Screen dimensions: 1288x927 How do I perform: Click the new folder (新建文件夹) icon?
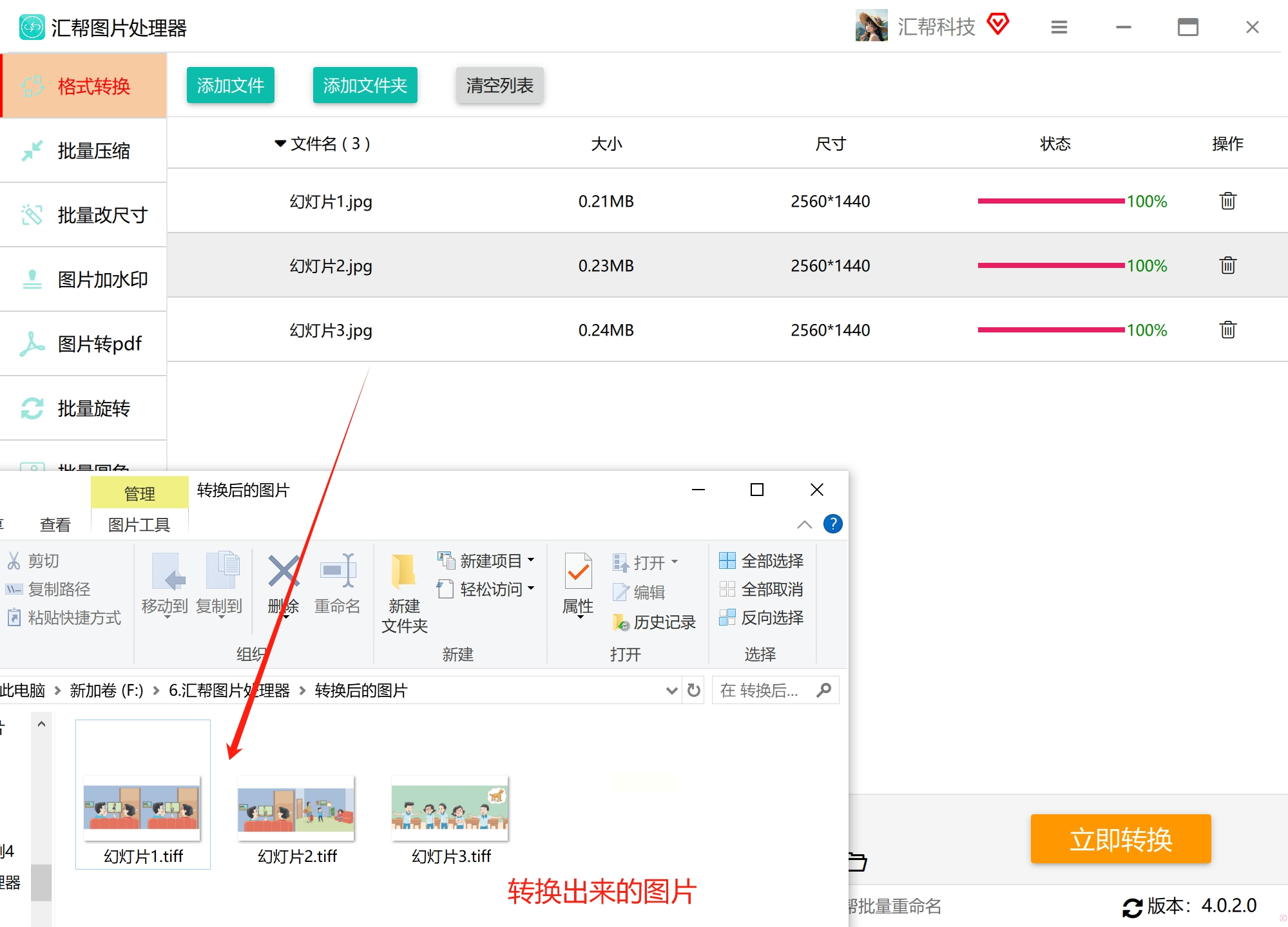pyautogui.click(x=404, y=571)
